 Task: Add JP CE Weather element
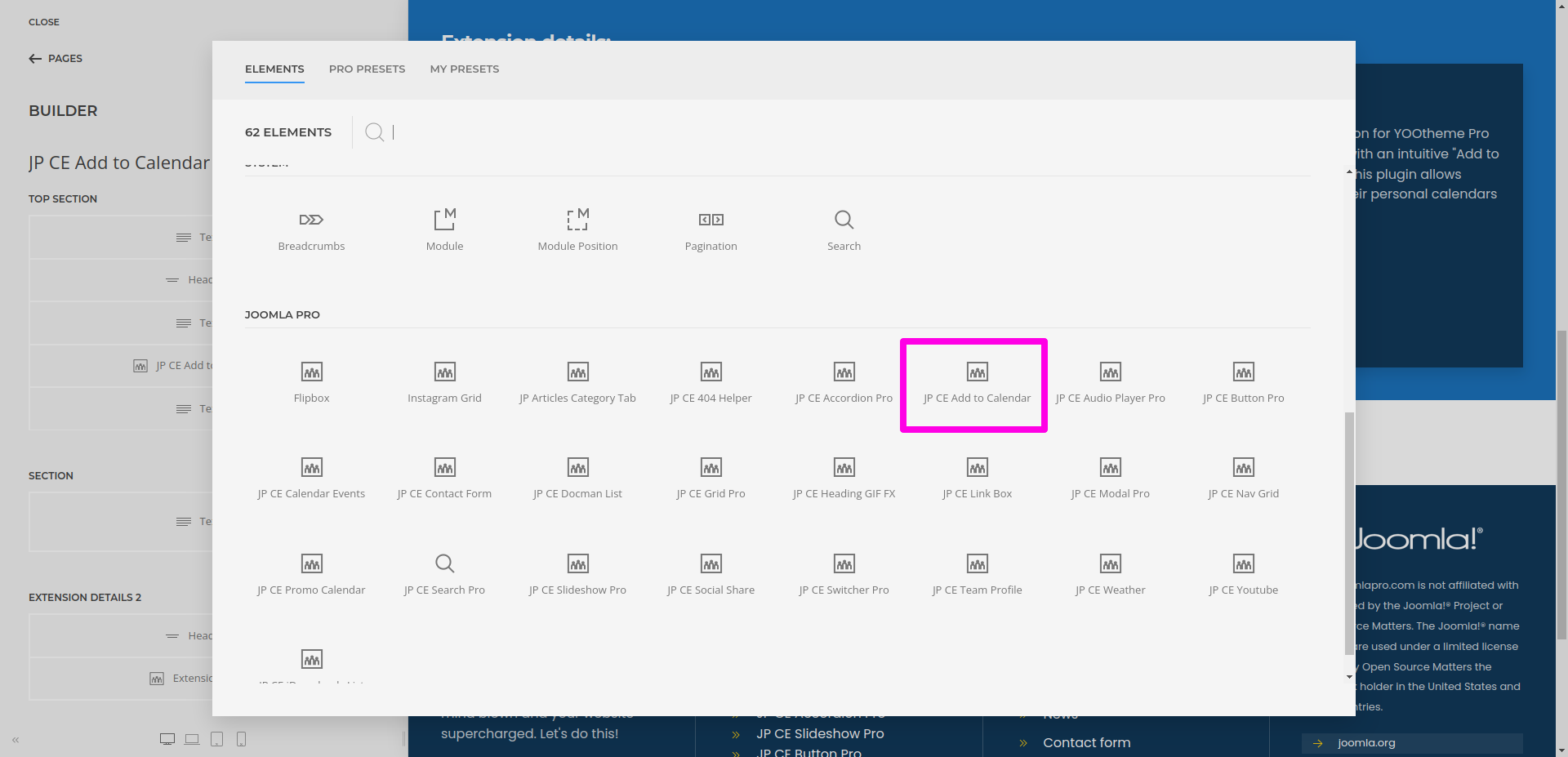[1110, 575]
